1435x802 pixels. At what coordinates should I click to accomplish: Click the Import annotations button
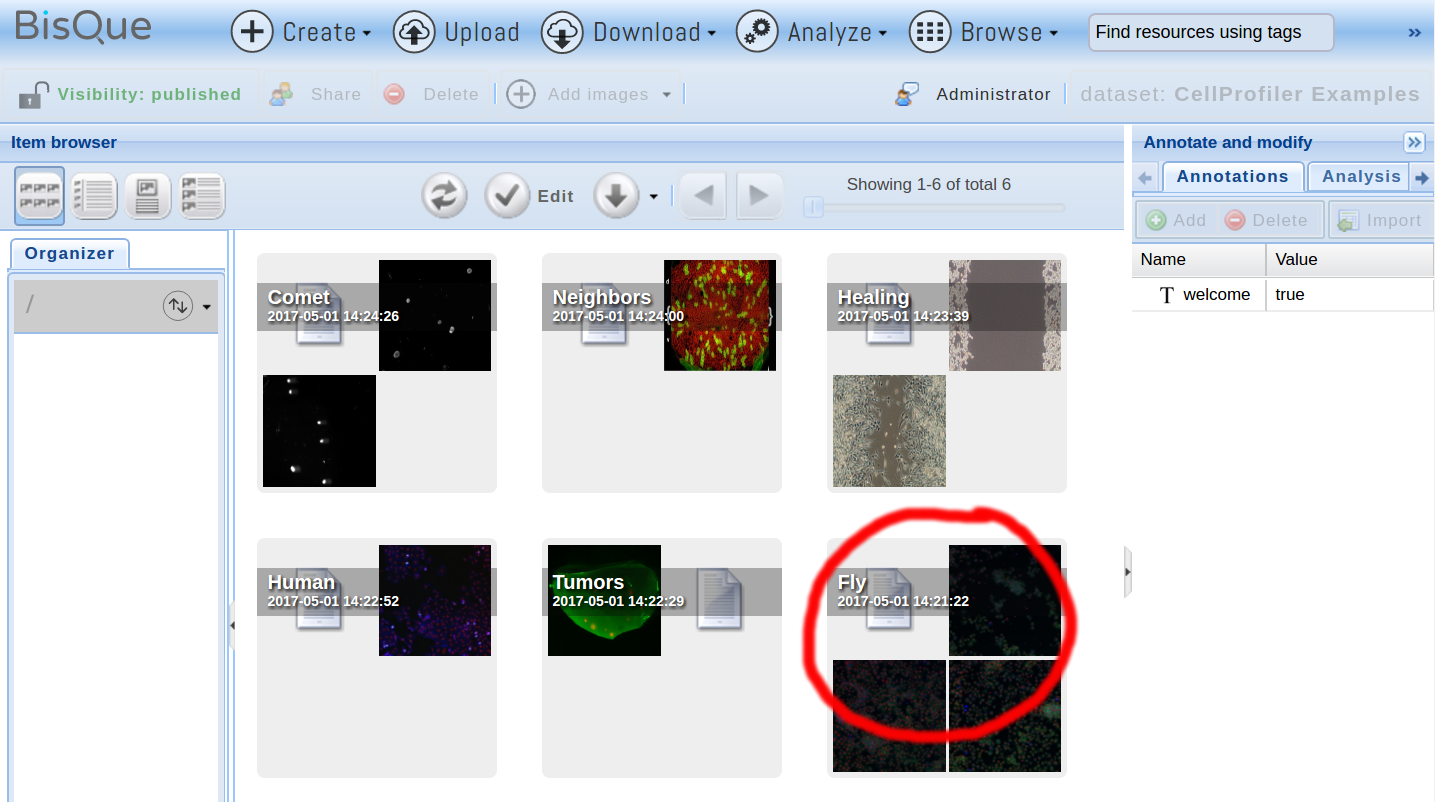tap(1380, 220)
